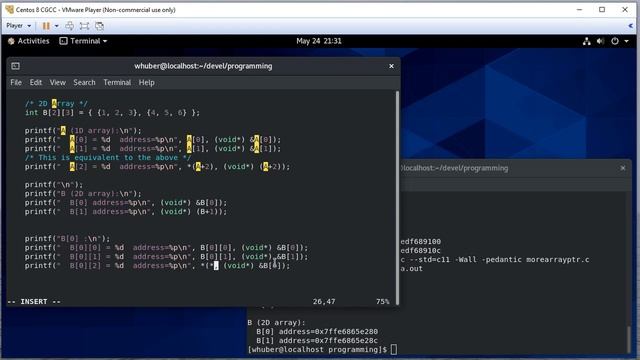
Task: Click the printf line with *(A+2)
Action: pos(157,167)
